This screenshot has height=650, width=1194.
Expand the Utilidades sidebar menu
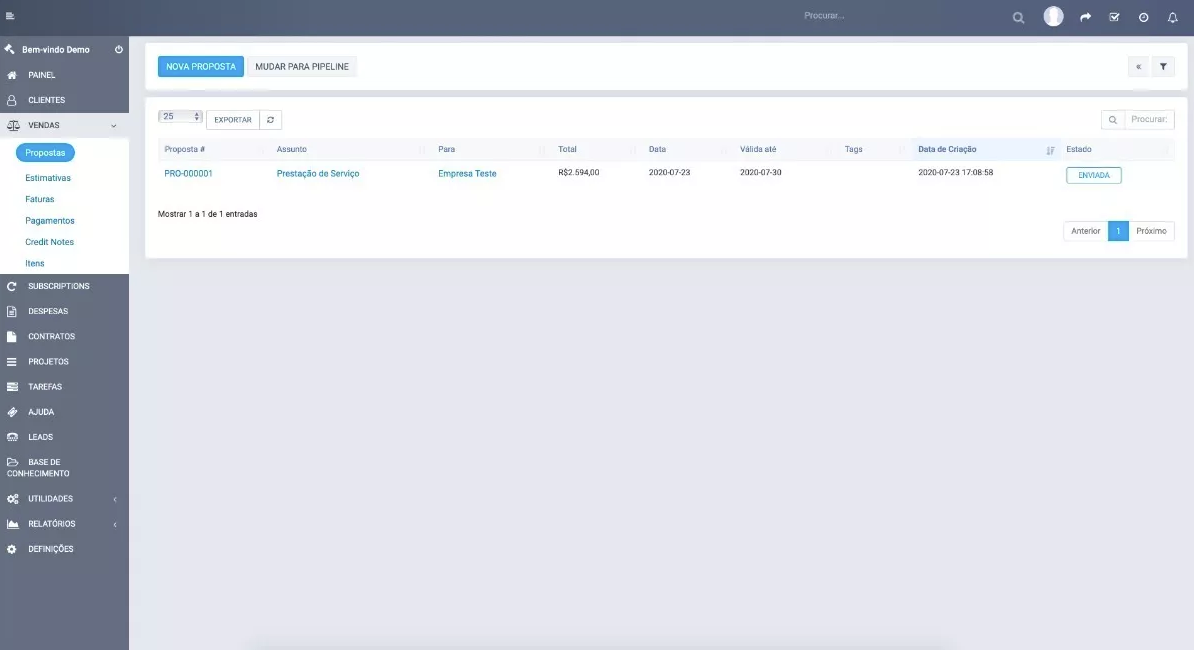tap(48, 498)
